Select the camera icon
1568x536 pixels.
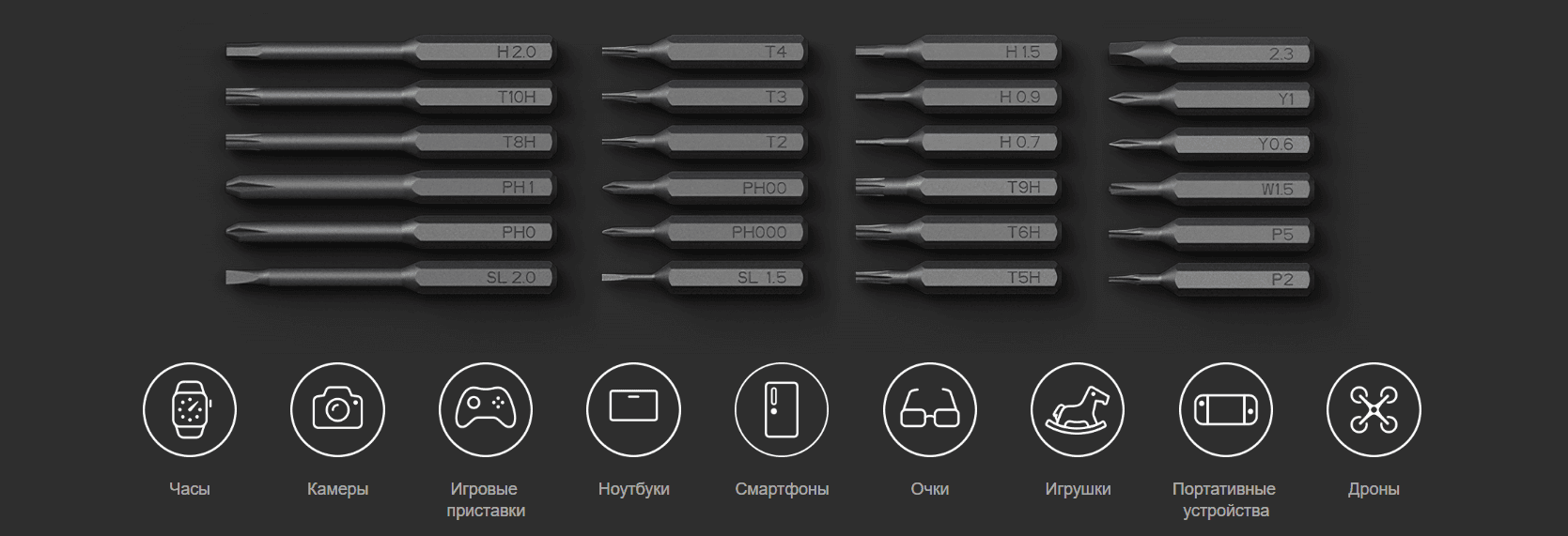pyautogui.click(x=337, y=410)
